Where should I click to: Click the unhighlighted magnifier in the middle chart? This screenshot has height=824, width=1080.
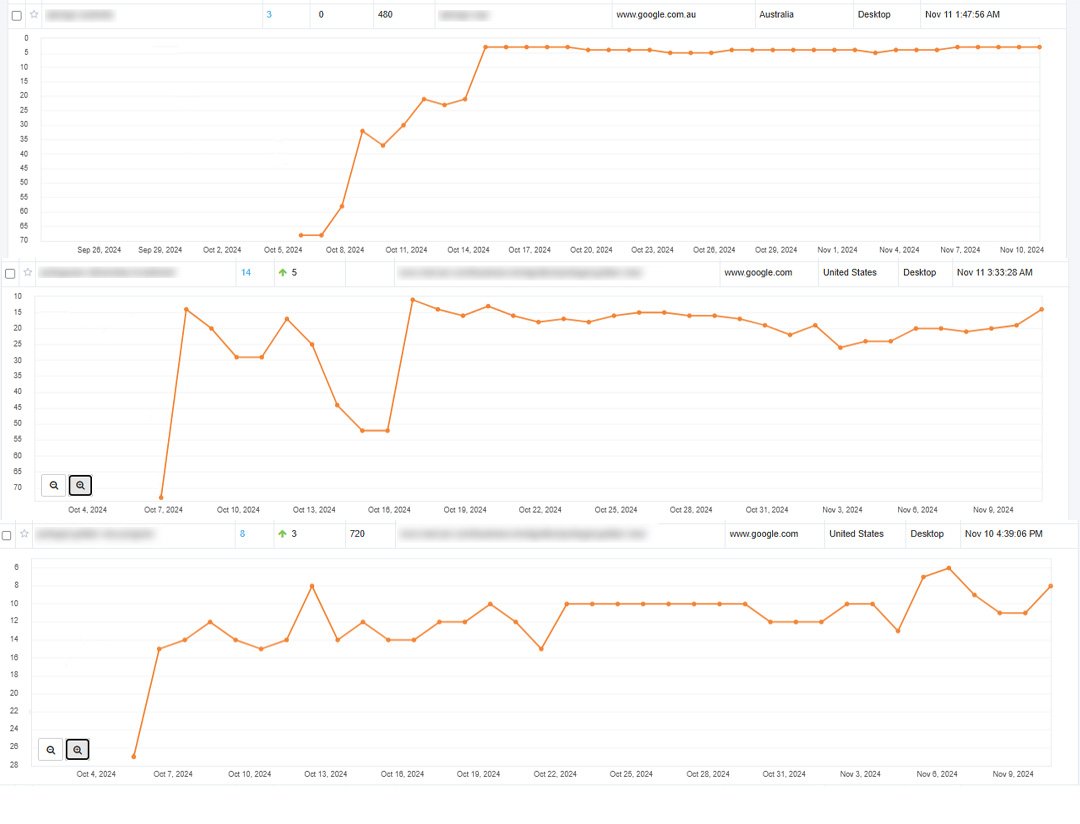pyautogui.click(x=54, y=486)
